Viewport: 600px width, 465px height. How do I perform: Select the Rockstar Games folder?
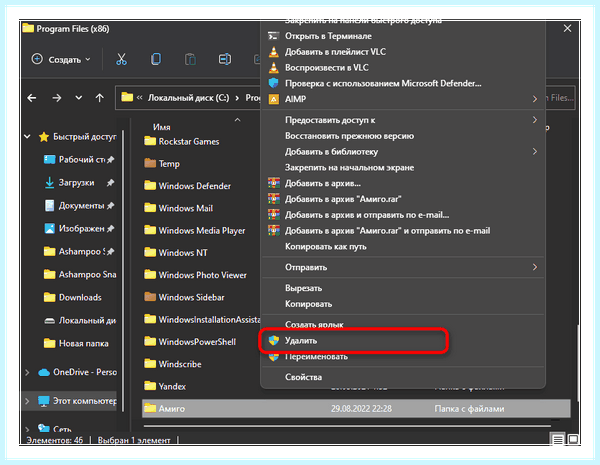tap(181, 142)
